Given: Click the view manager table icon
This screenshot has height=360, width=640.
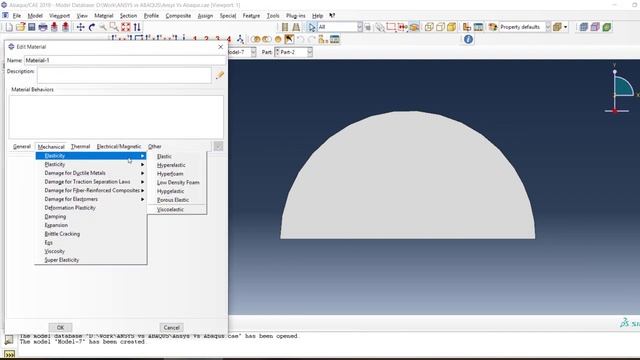Looking at the screenshot, I should (x=335, y=40).
